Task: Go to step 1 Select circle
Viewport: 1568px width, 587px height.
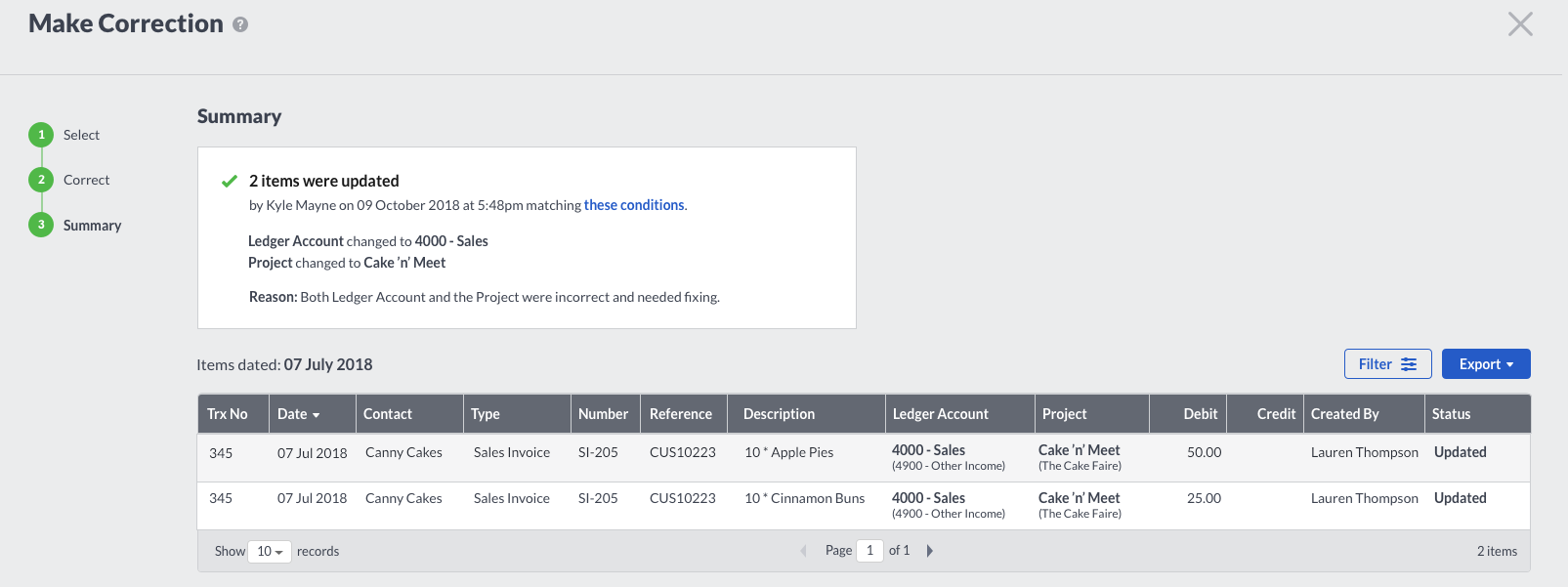Action: (x=41, y=135)
